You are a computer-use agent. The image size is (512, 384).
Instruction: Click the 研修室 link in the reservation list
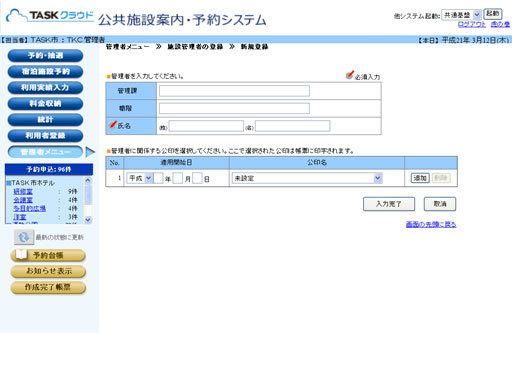pyautogui.click(x=23, y=191)
